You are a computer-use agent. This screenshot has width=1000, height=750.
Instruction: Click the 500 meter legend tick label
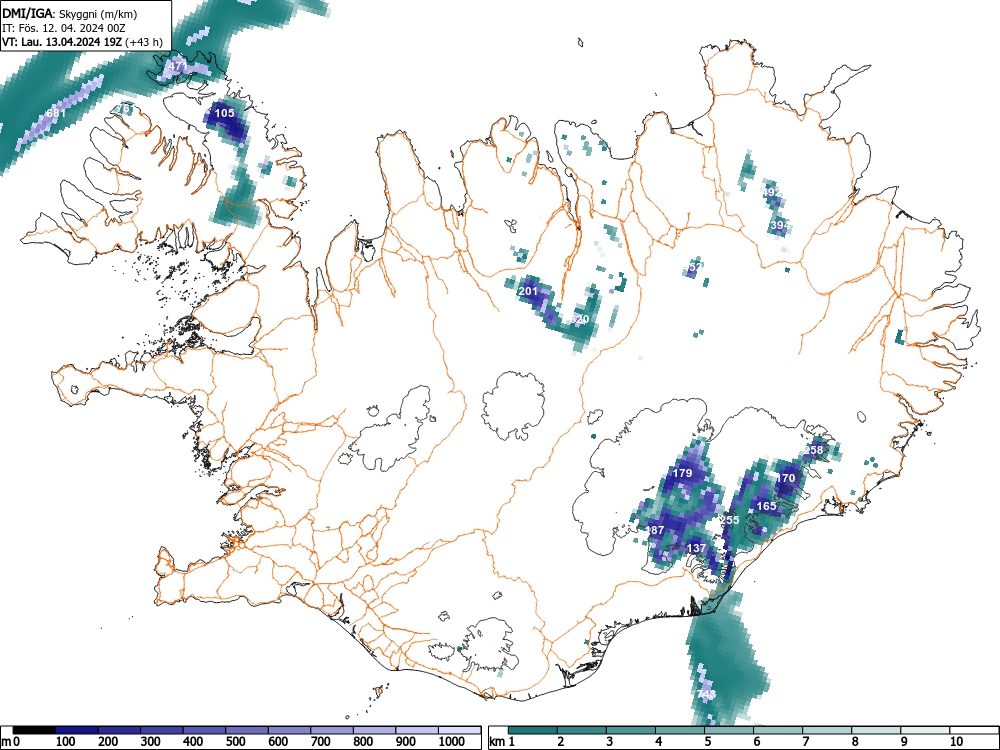[235, 742]
